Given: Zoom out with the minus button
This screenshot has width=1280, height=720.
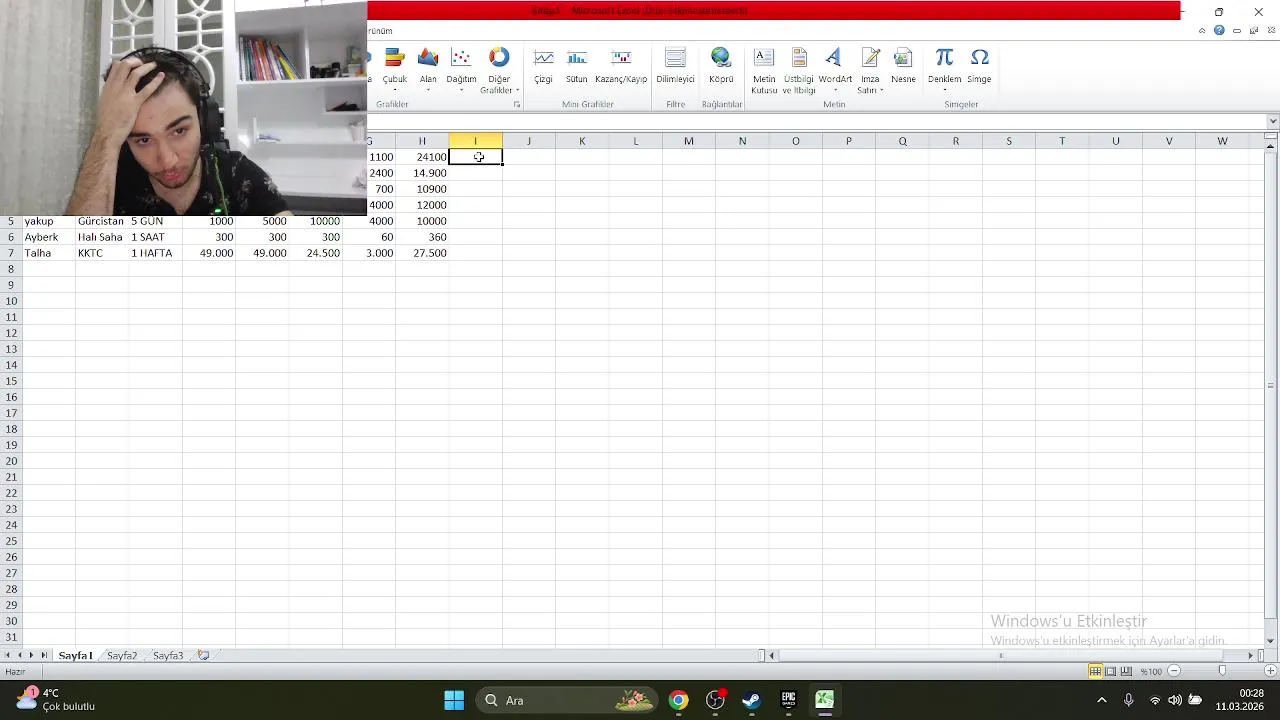Looking at the screenshot, I should 1174,671.
